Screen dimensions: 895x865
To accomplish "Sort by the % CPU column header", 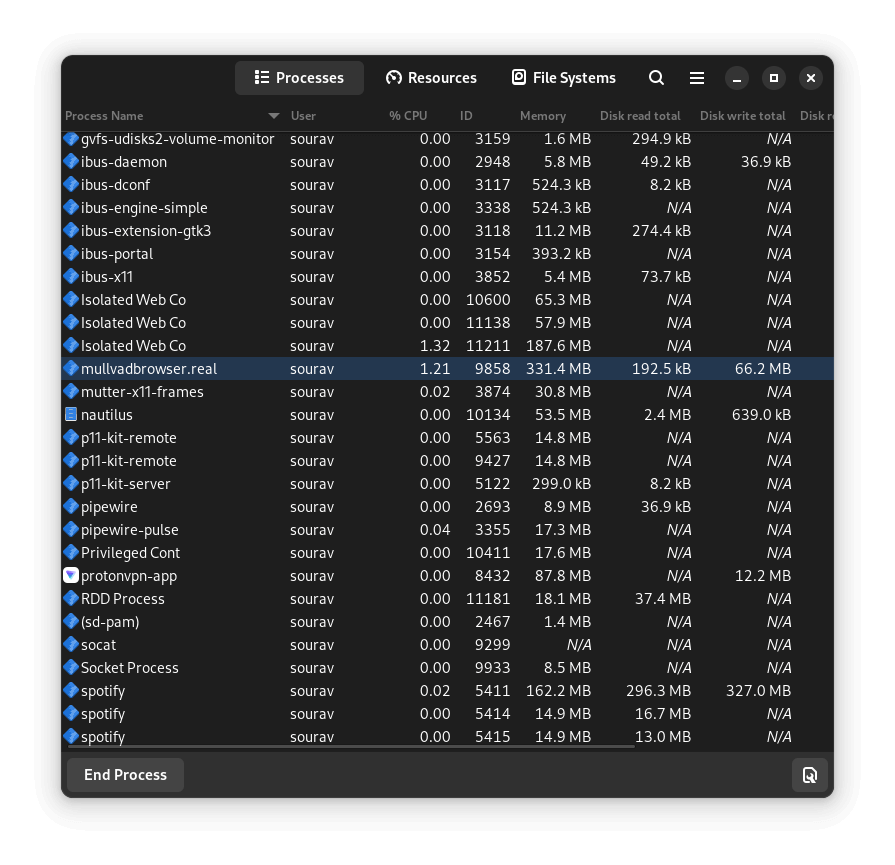I will tap(408, 116).
